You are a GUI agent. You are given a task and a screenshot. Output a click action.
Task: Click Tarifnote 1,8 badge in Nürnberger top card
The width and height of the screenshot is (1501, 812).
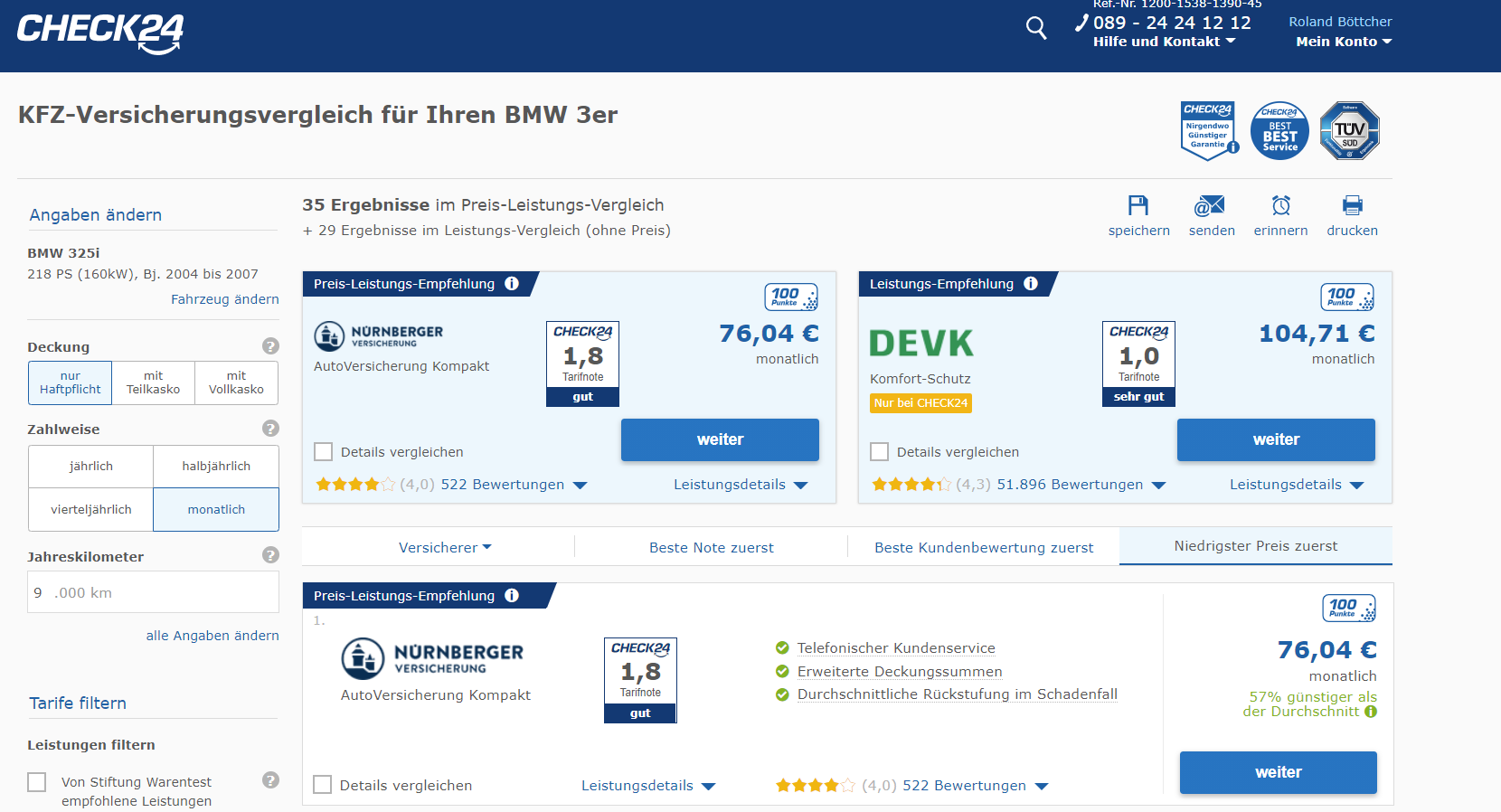point(583,364)
